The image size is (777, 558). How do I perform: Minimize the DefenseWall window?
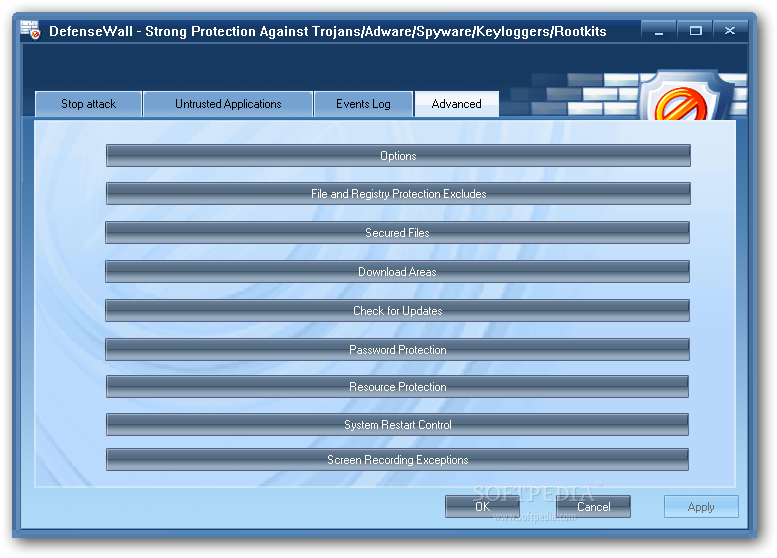659,31
